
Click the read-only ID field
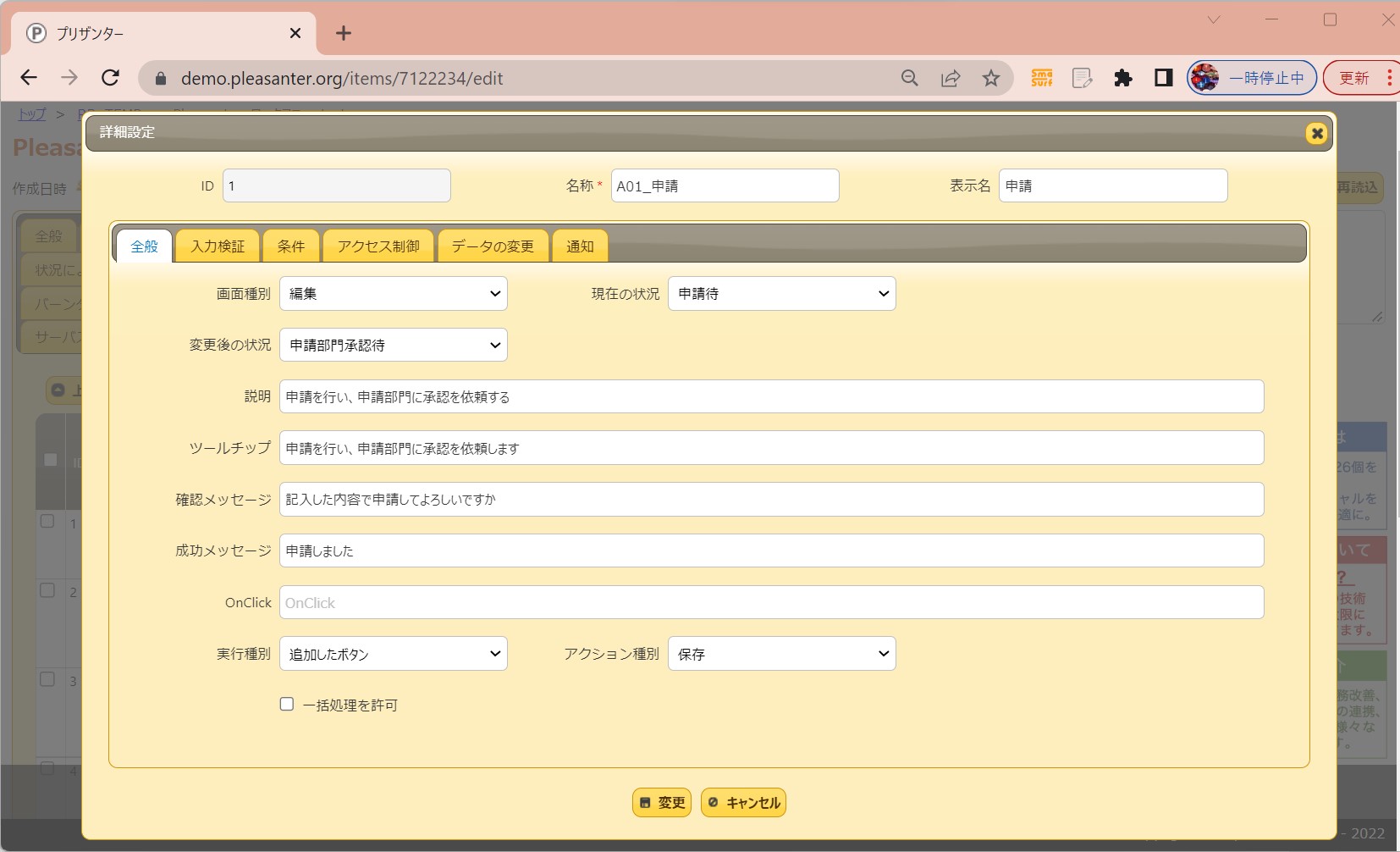(337, 185)
